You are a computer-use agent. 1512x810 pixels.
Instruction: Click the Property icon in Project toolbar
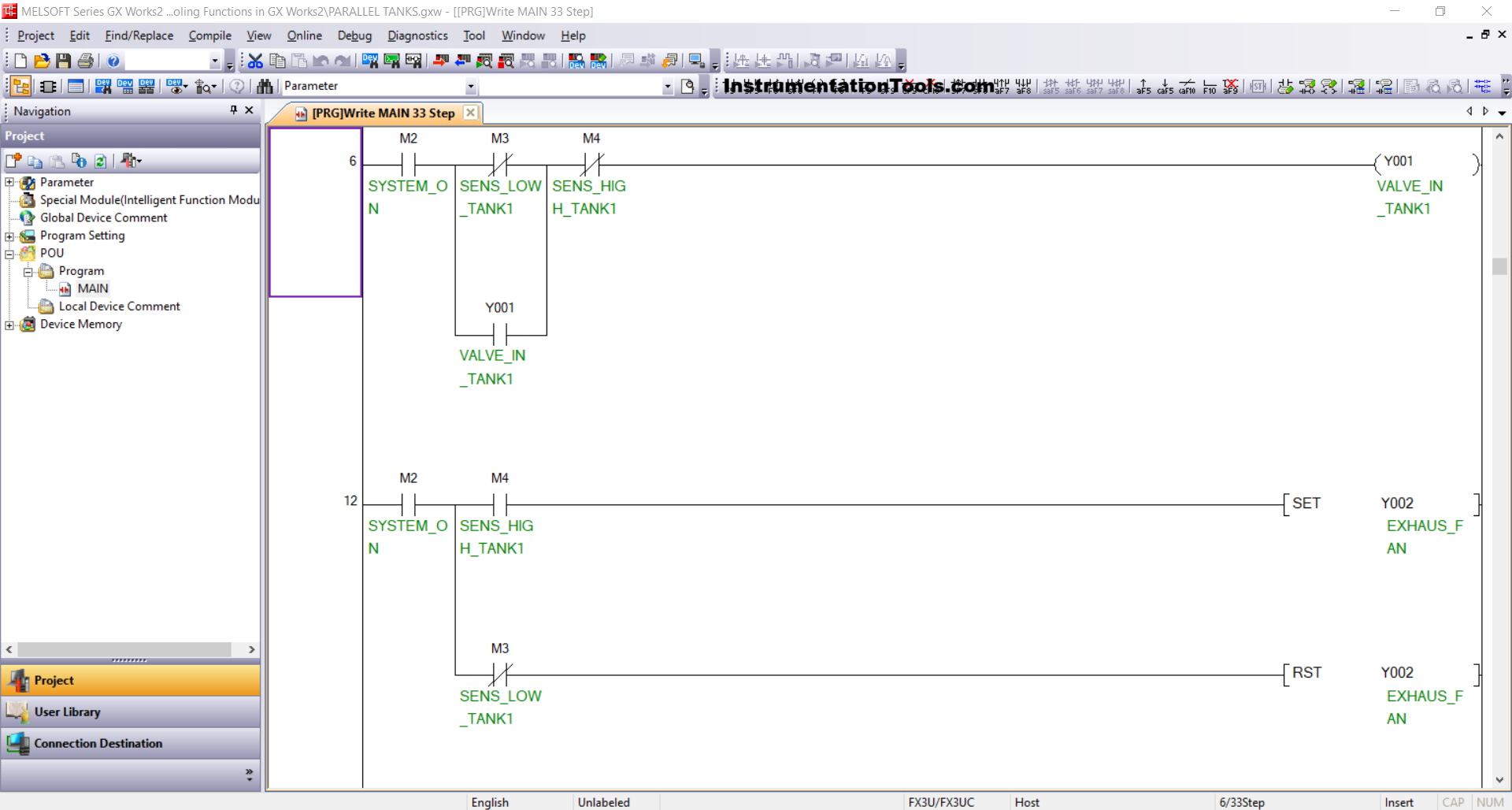(80, 161)
